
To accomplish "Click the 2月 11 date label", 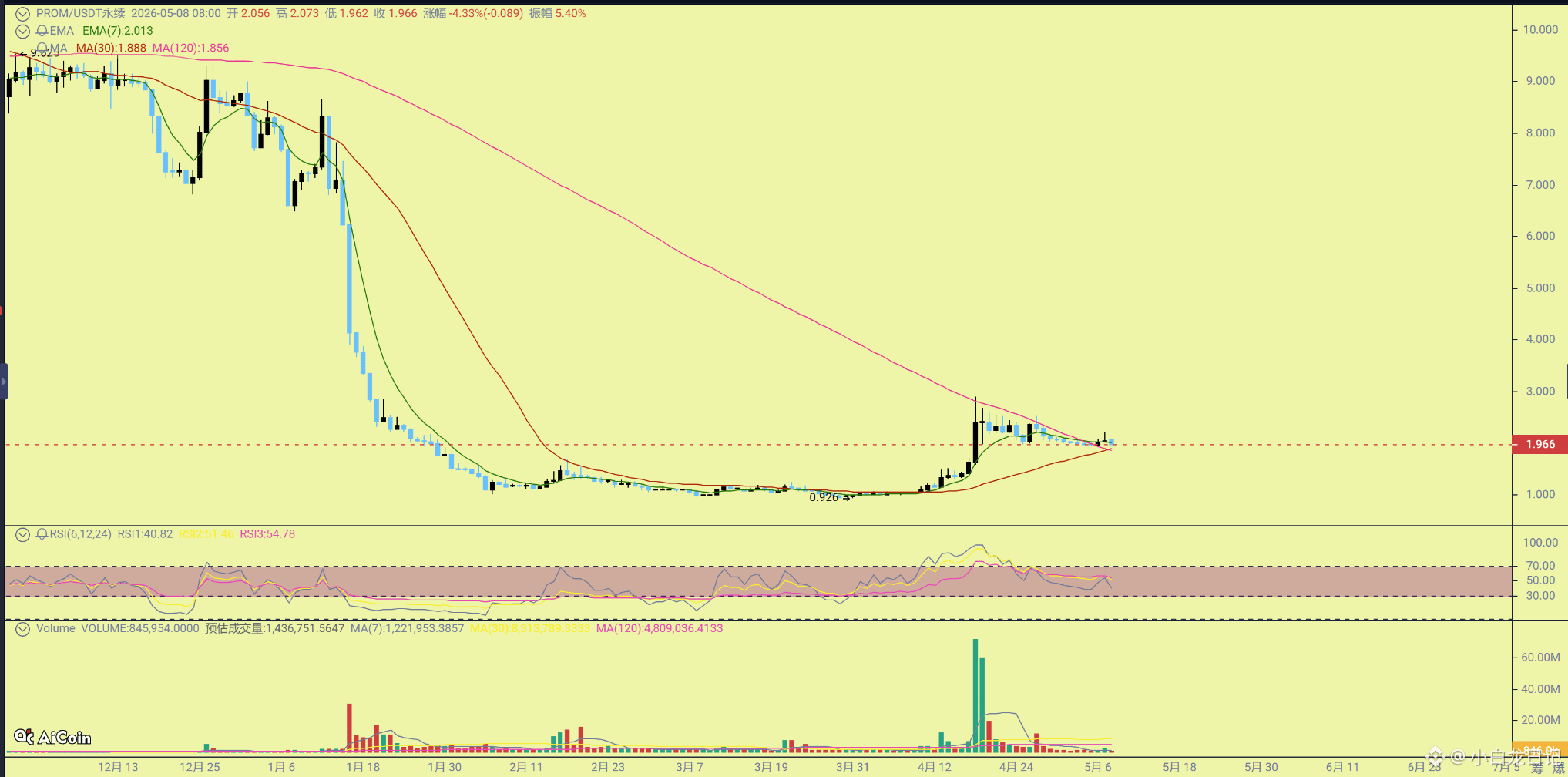I will click(526, 767).
